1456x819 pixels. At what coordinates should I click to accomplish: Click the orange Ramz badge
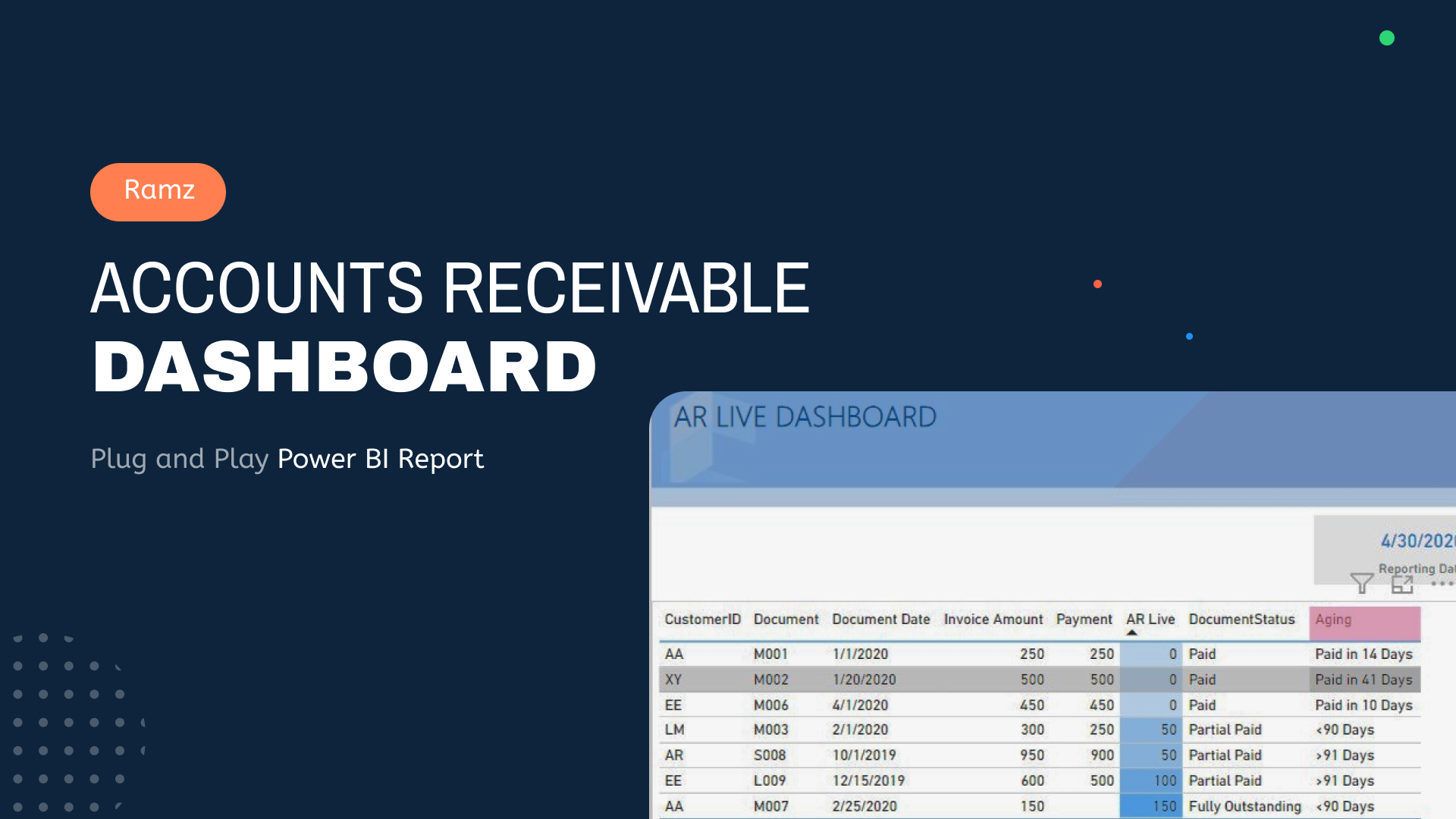158,192
